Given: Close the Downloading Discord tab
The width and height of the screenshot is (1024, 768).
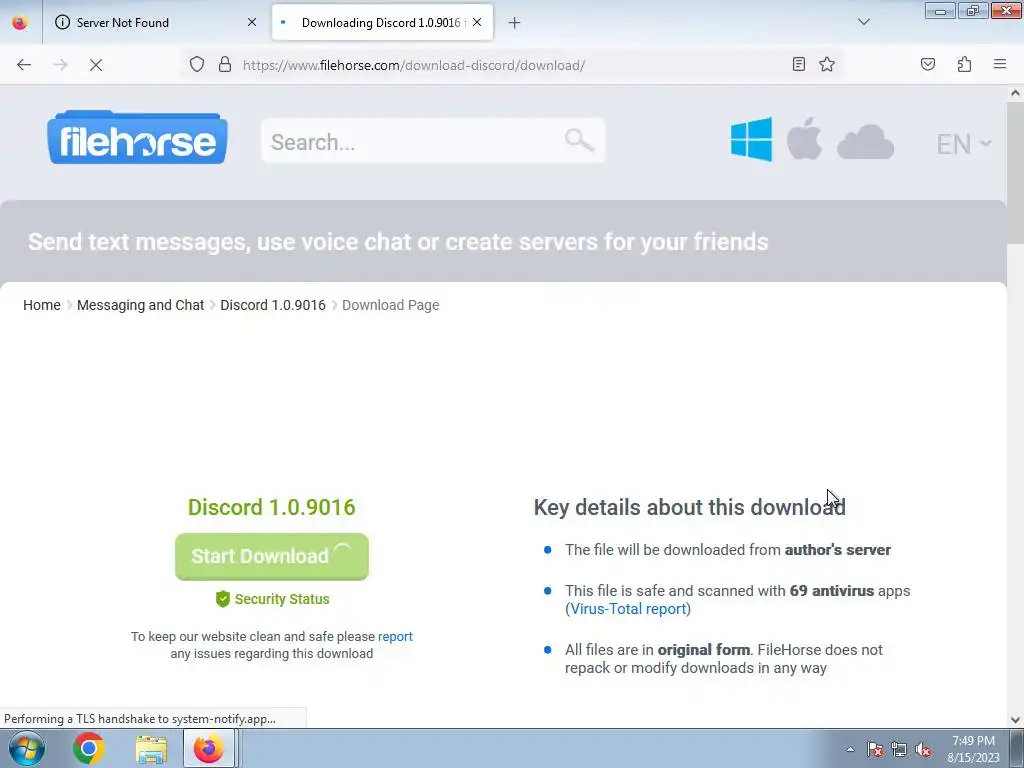Looking at the screenshot, I should [477, 22].
